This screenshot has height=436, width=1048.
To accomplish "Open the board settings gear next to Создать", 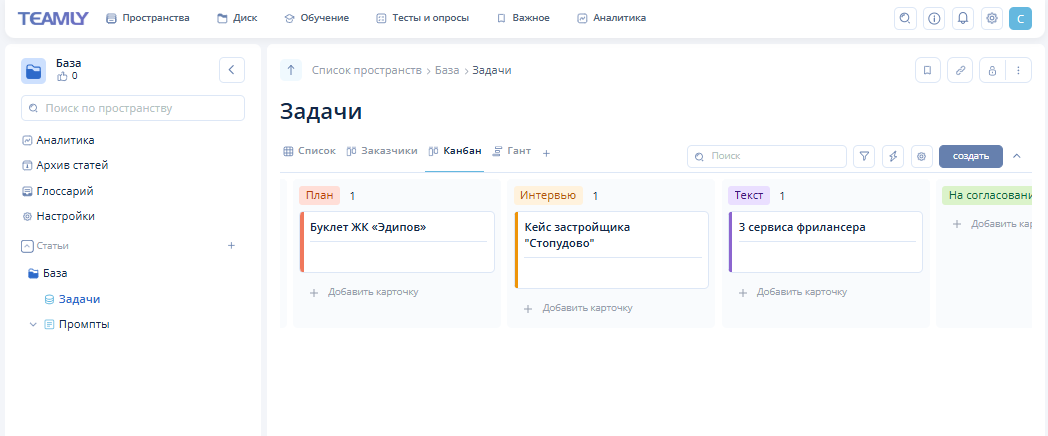I will [x=922, y=156].
